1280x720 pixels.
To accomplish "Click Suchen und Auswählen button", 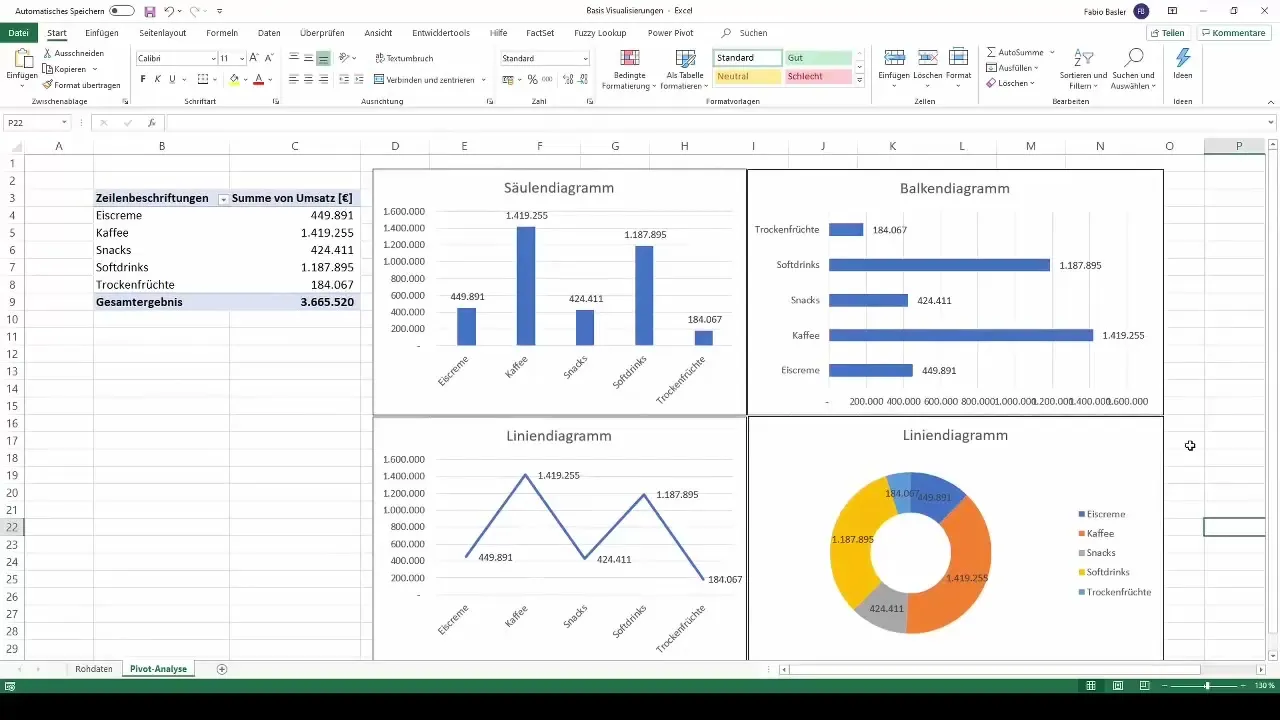I will [x=1134, y=69].
